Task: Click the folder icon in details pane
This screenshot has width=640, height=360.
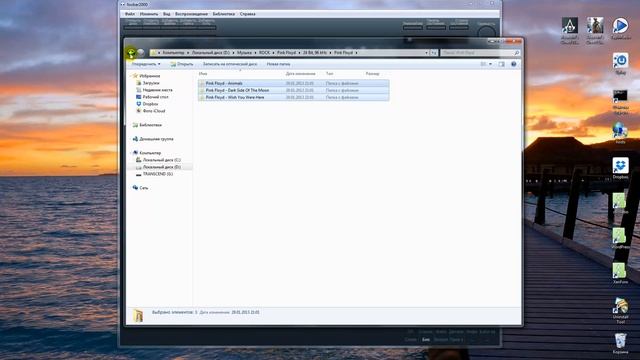Action: [138, 316]
